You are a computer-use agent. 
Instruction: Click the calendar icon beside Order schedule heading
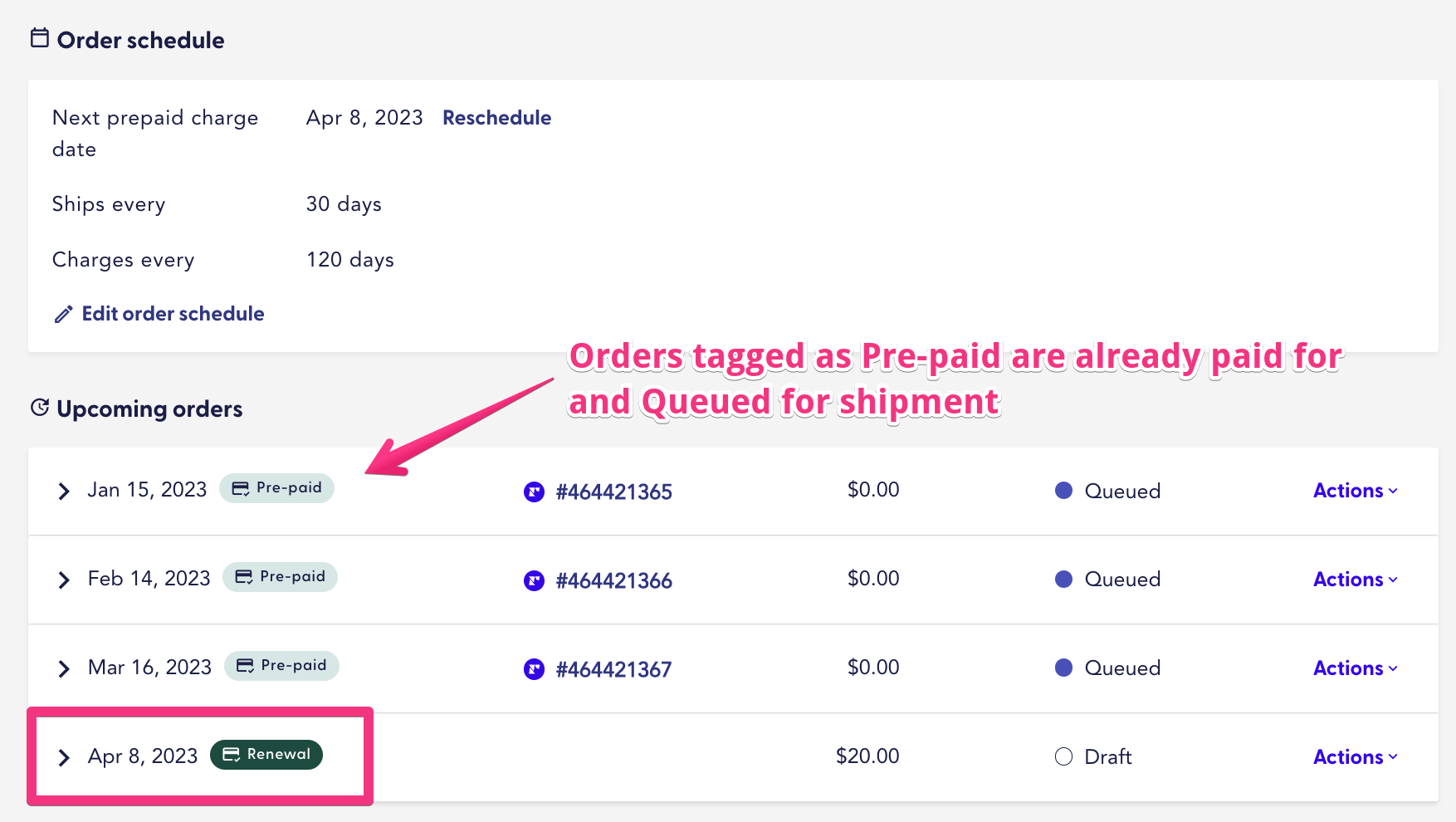click(38, 37)
